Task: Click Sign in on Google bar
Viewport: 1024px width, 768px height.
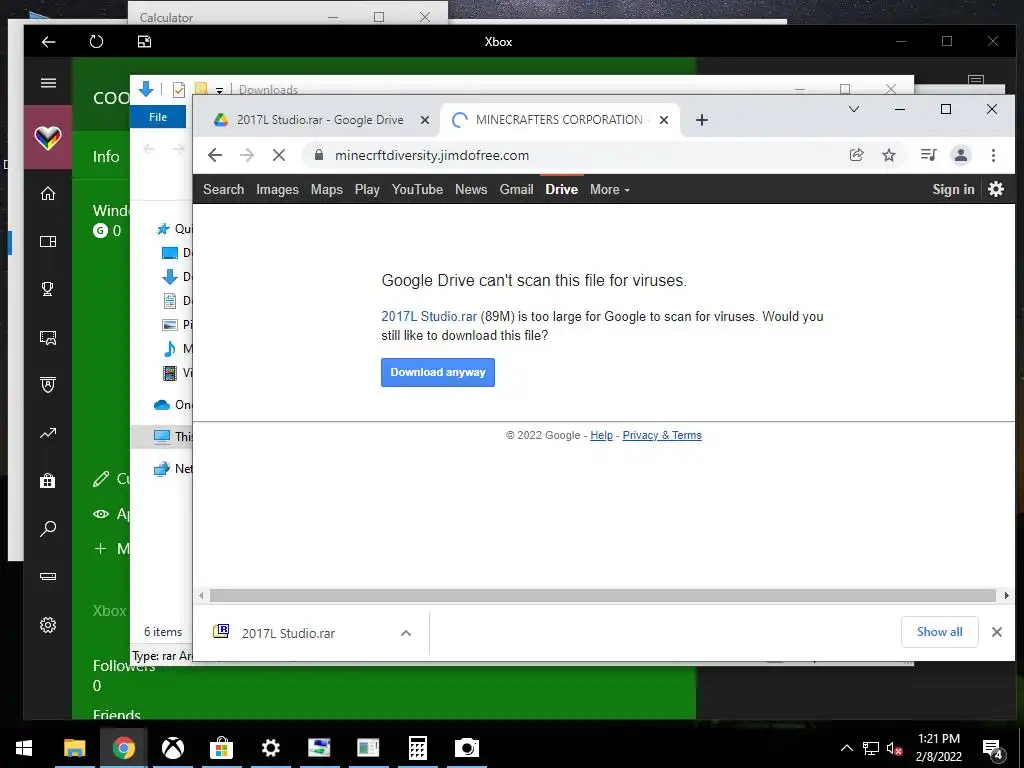Action: (x=953, y=189)
